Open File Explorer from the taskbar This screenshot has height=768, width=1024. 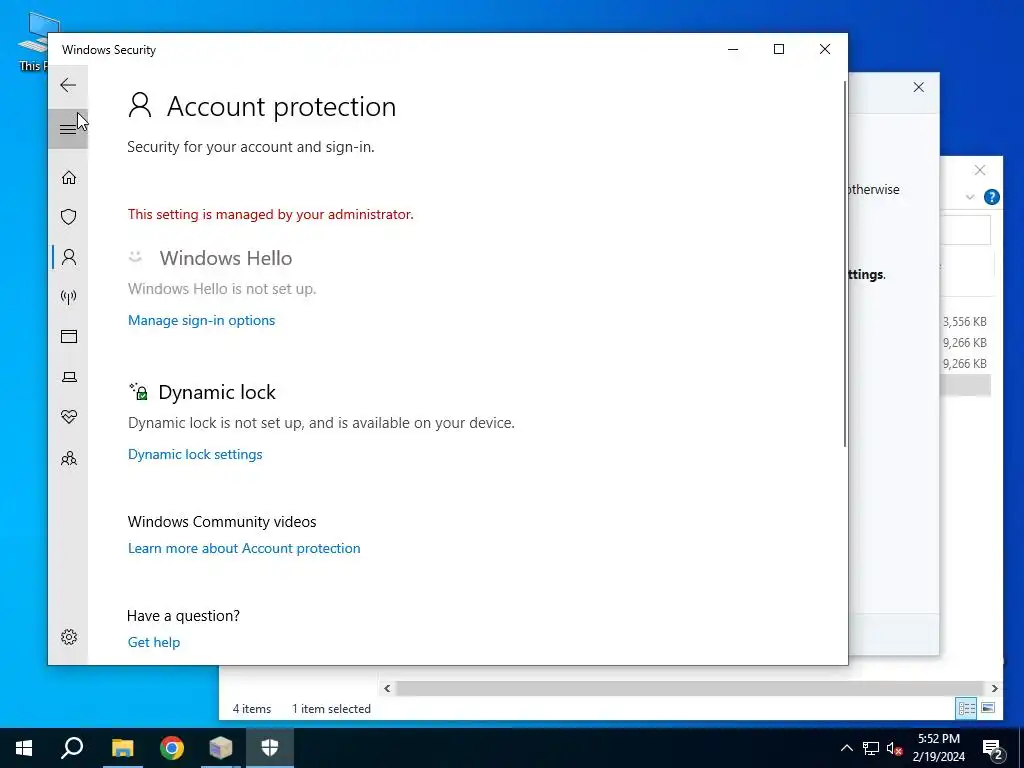click(122, 748)
